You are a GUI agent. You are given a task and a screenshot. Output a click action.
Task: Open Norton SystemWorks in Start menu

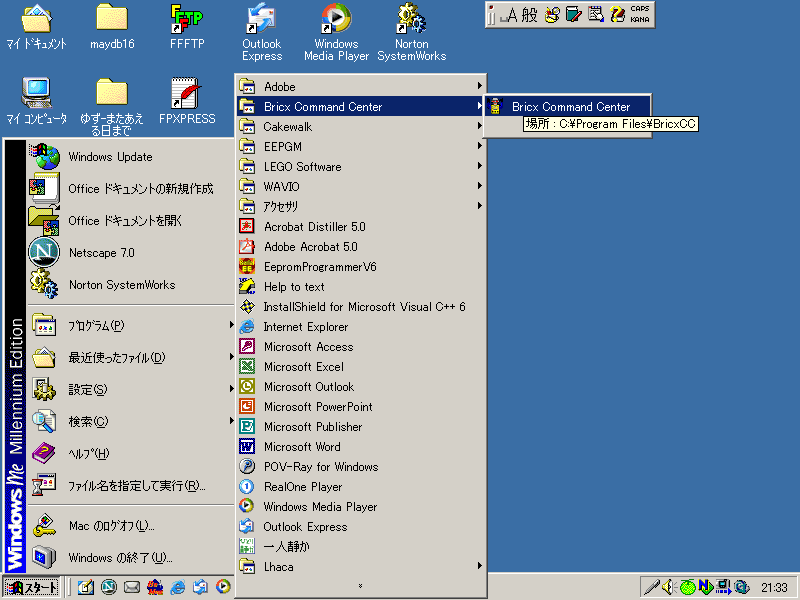pyautogui.click(x=131, y=285)
